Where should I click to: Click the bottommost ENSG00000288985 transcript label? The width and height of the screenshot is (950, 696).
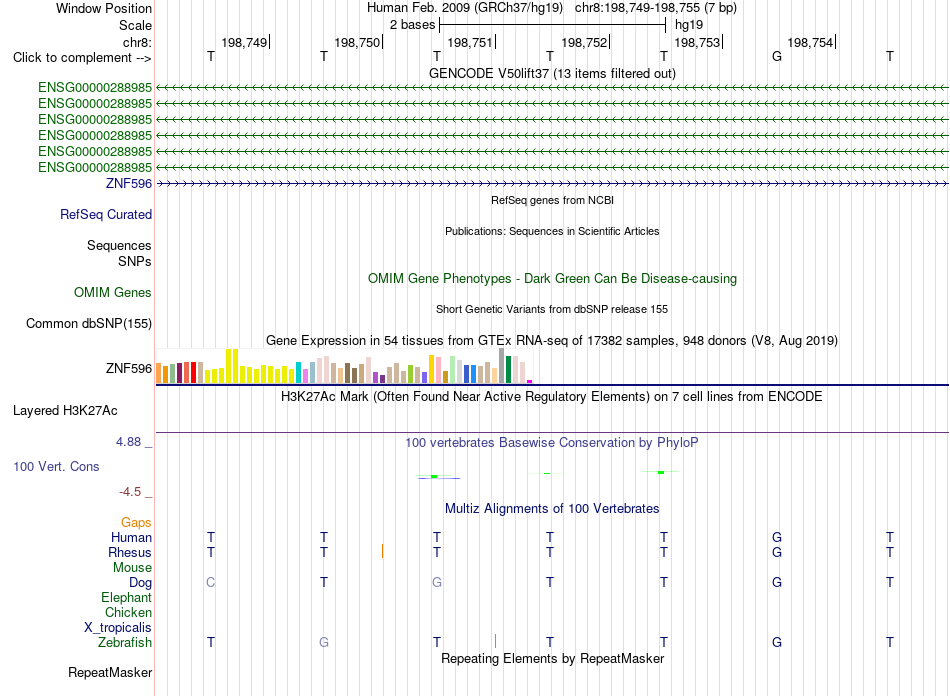pyautogui.click(x=95, y=167)
